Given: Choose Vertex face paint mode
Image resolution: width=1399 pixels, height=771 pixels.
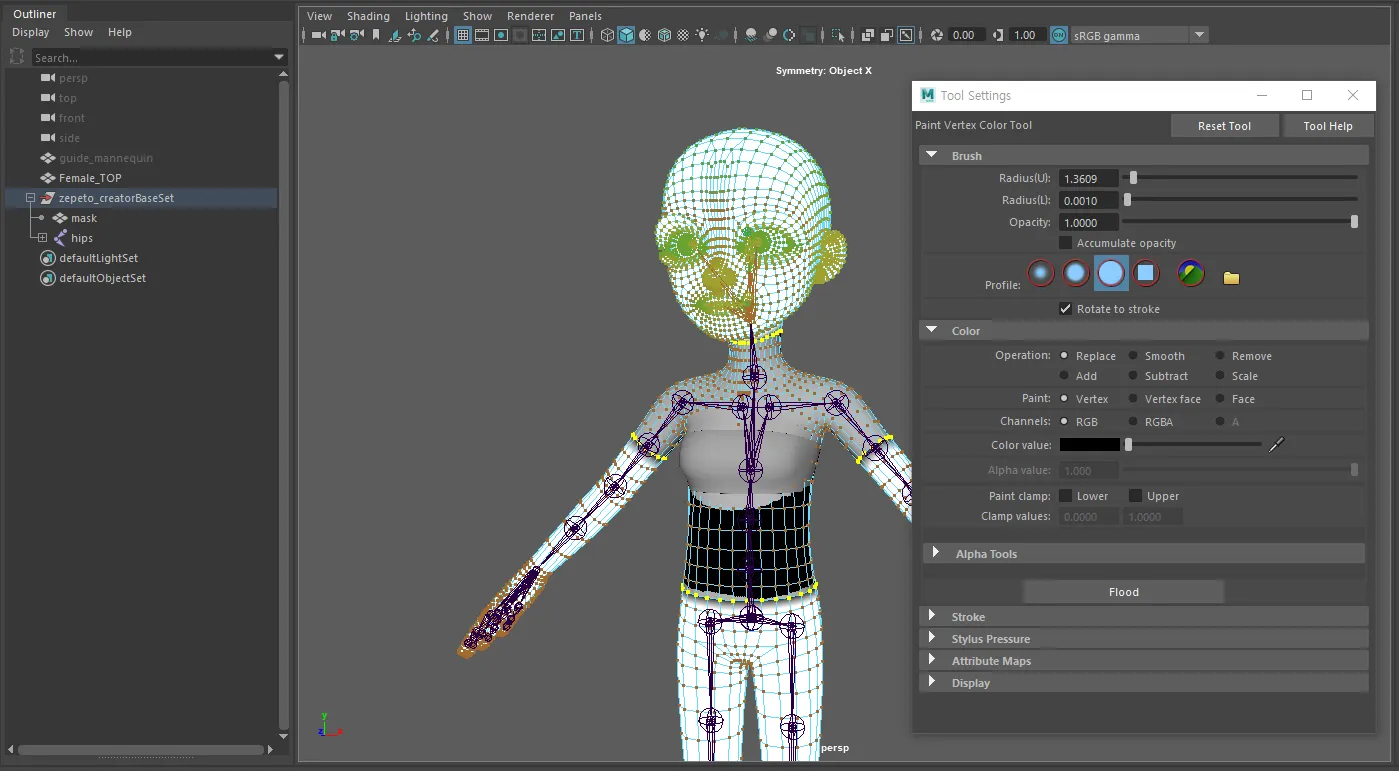Looking at the screenshot, I should [x=1133, y=399].
